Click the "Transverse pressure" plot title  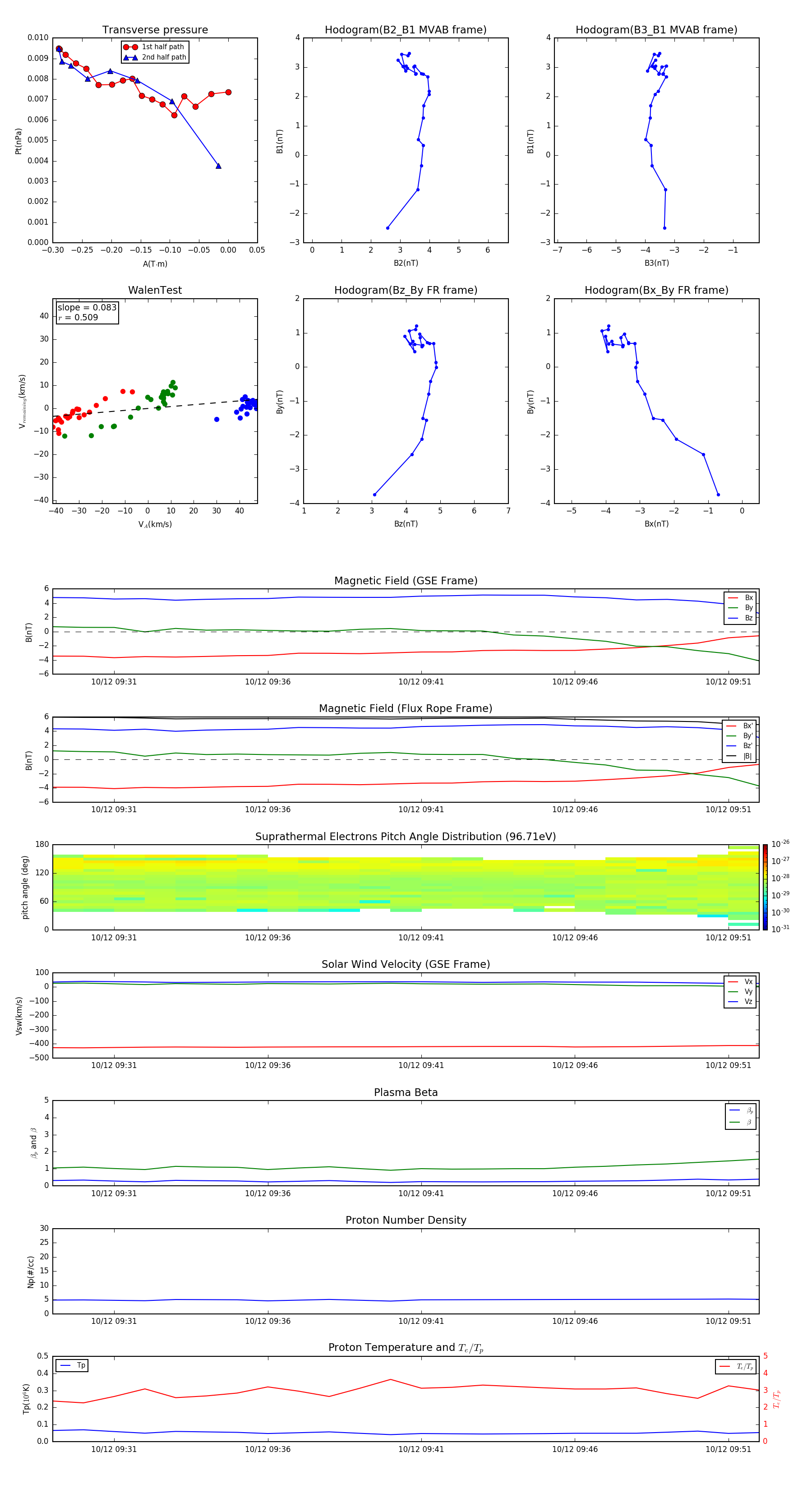click(155, 30)
